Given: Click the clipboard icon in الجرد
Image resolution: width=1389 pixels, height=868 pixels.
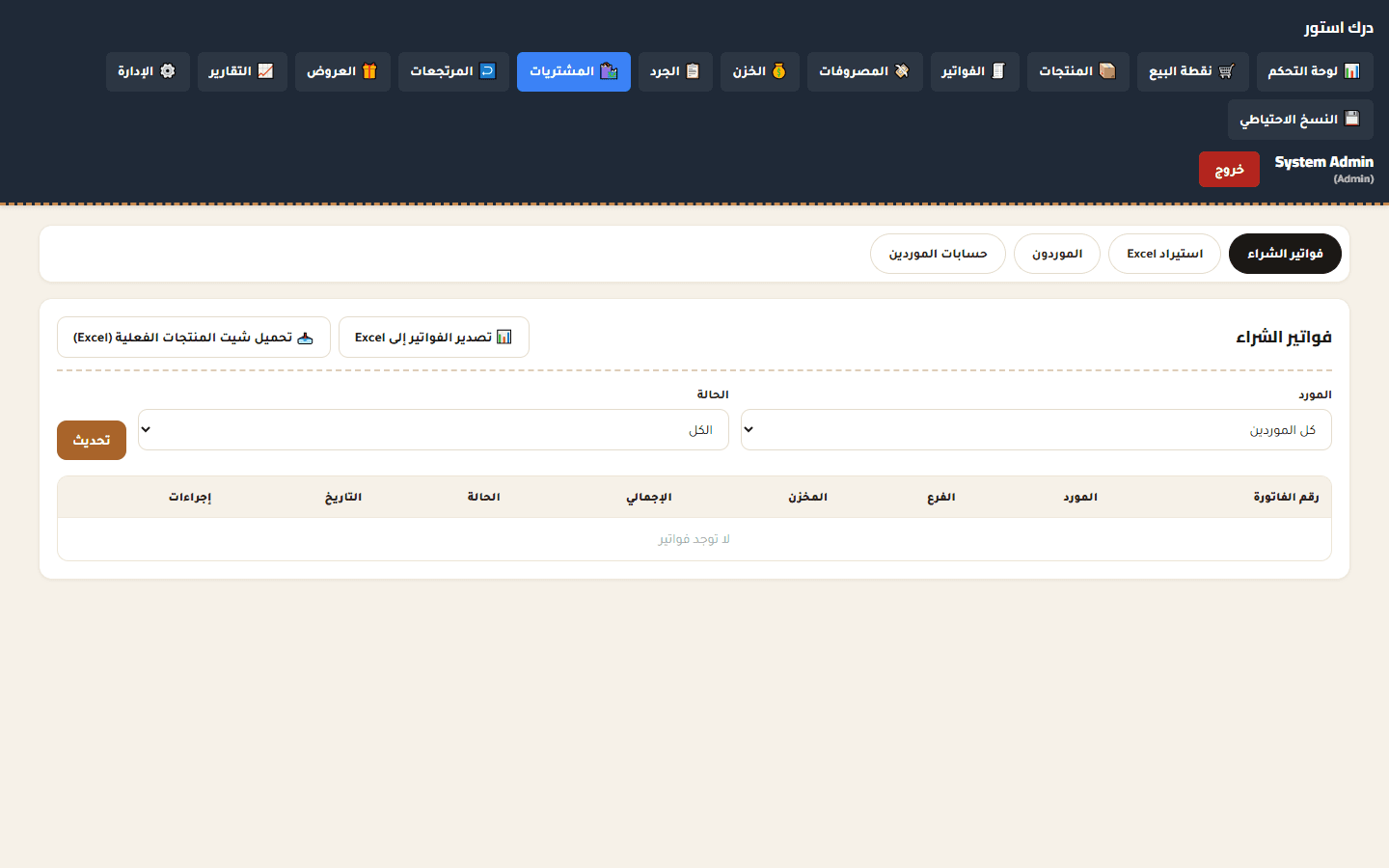Looking at the screenshot, I should tap(693, 71).
